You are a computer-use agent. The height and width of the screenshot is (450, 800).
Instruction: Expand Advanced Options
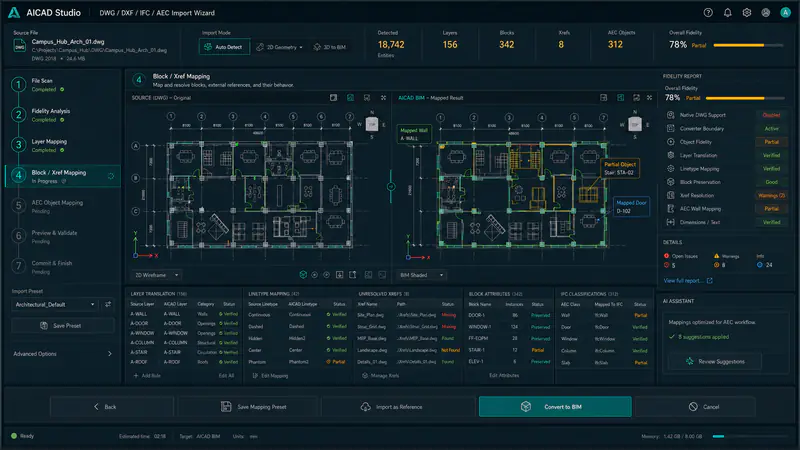[x=62, y=354]
